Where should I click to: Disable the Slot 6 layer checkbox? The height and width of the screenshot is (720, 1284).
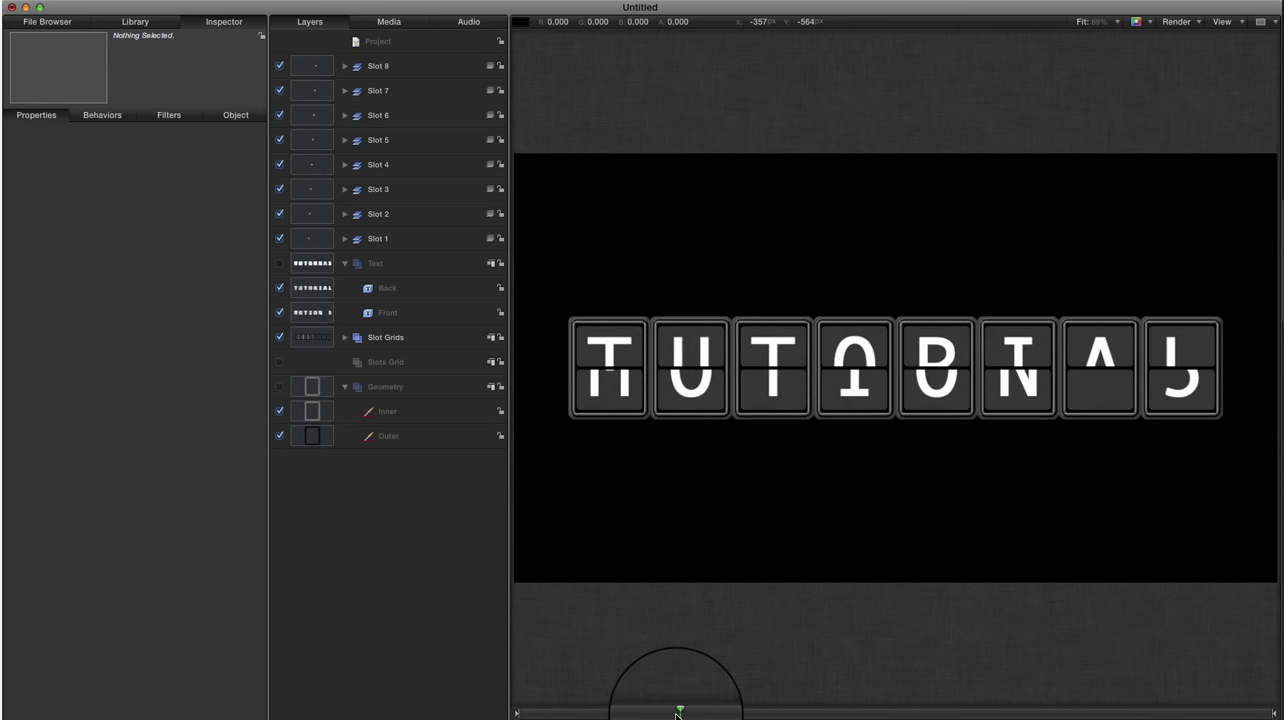click(280, 115)
